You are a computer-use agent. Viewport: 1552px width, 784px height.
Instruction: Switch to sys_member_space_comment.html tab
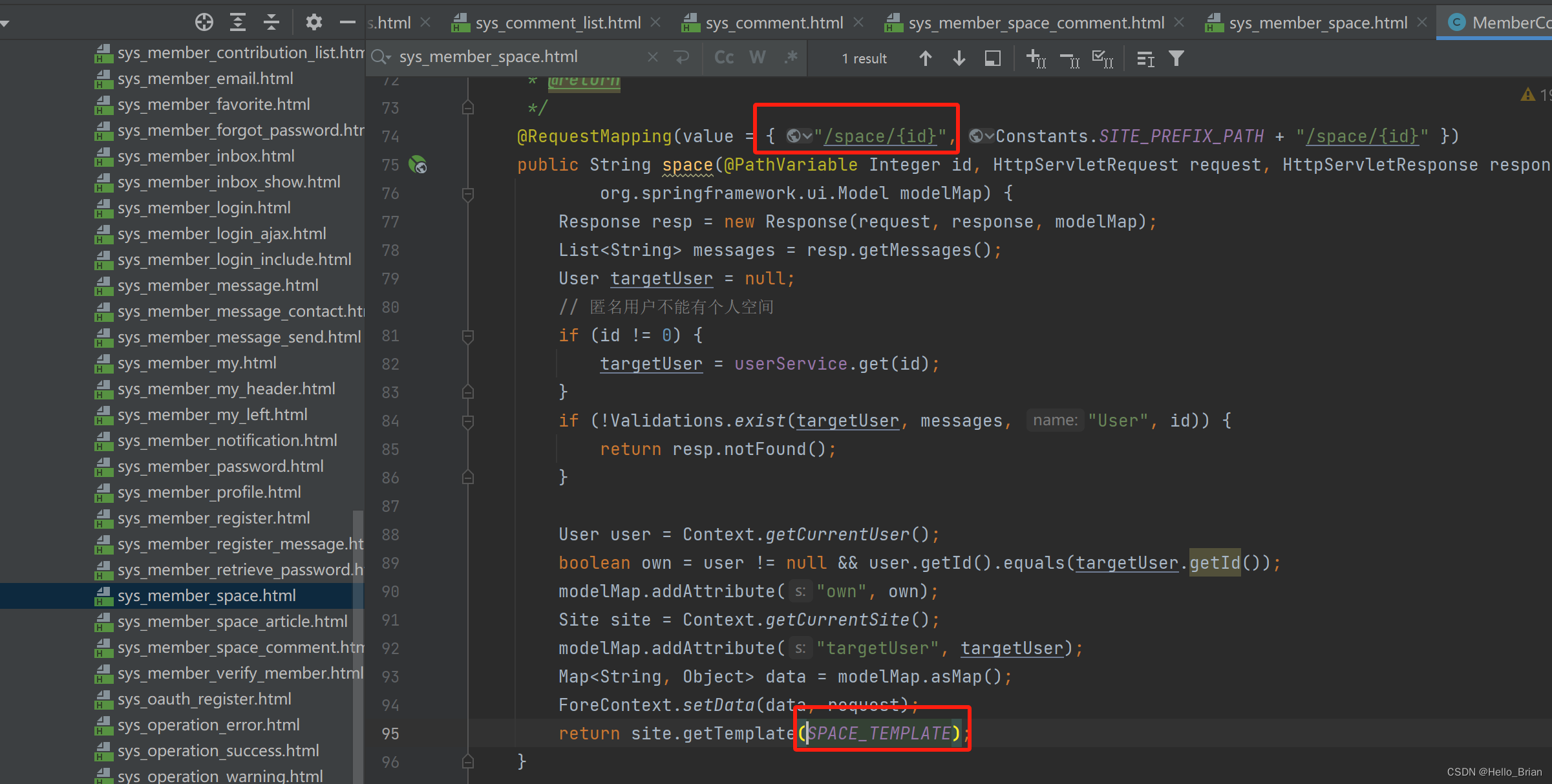[x=1034, y=22]
